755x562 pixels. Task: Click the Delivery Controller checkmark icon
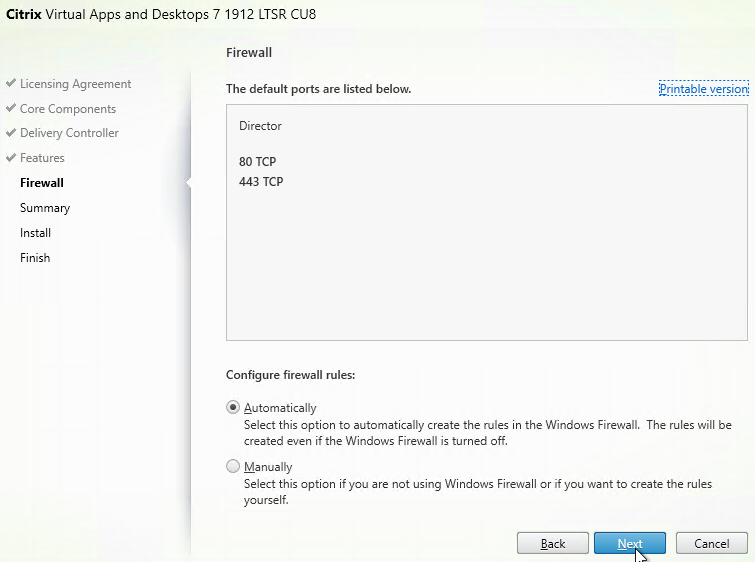(x=11, y=132)
